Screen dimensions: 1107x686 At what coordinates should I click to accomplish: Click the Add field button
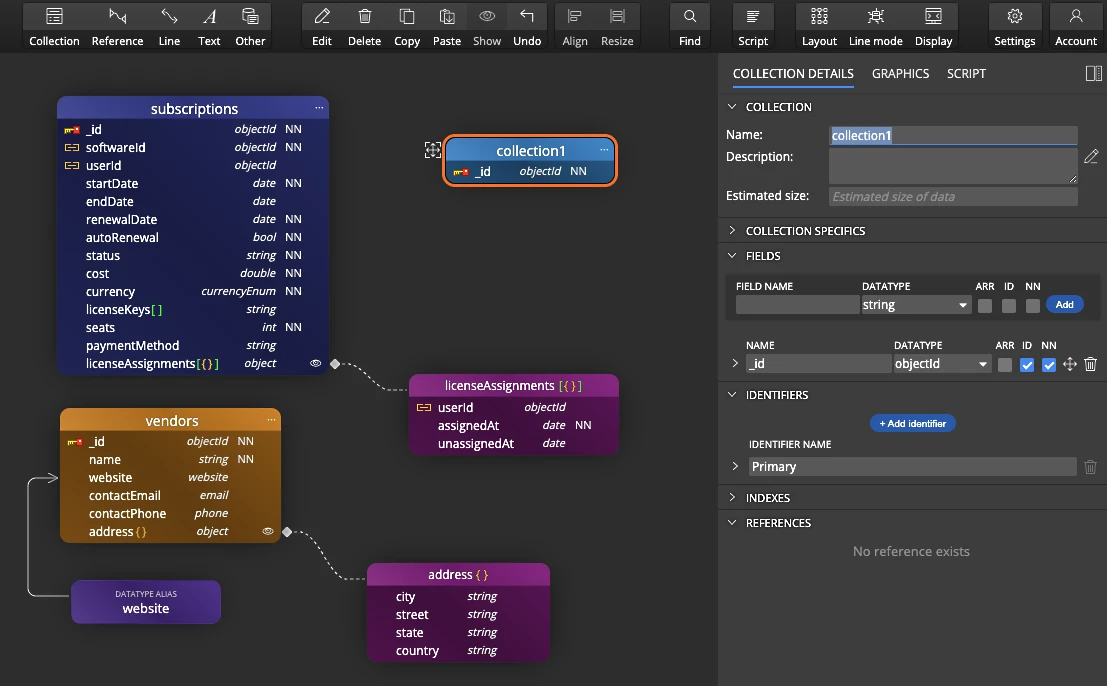(1064, 305)
